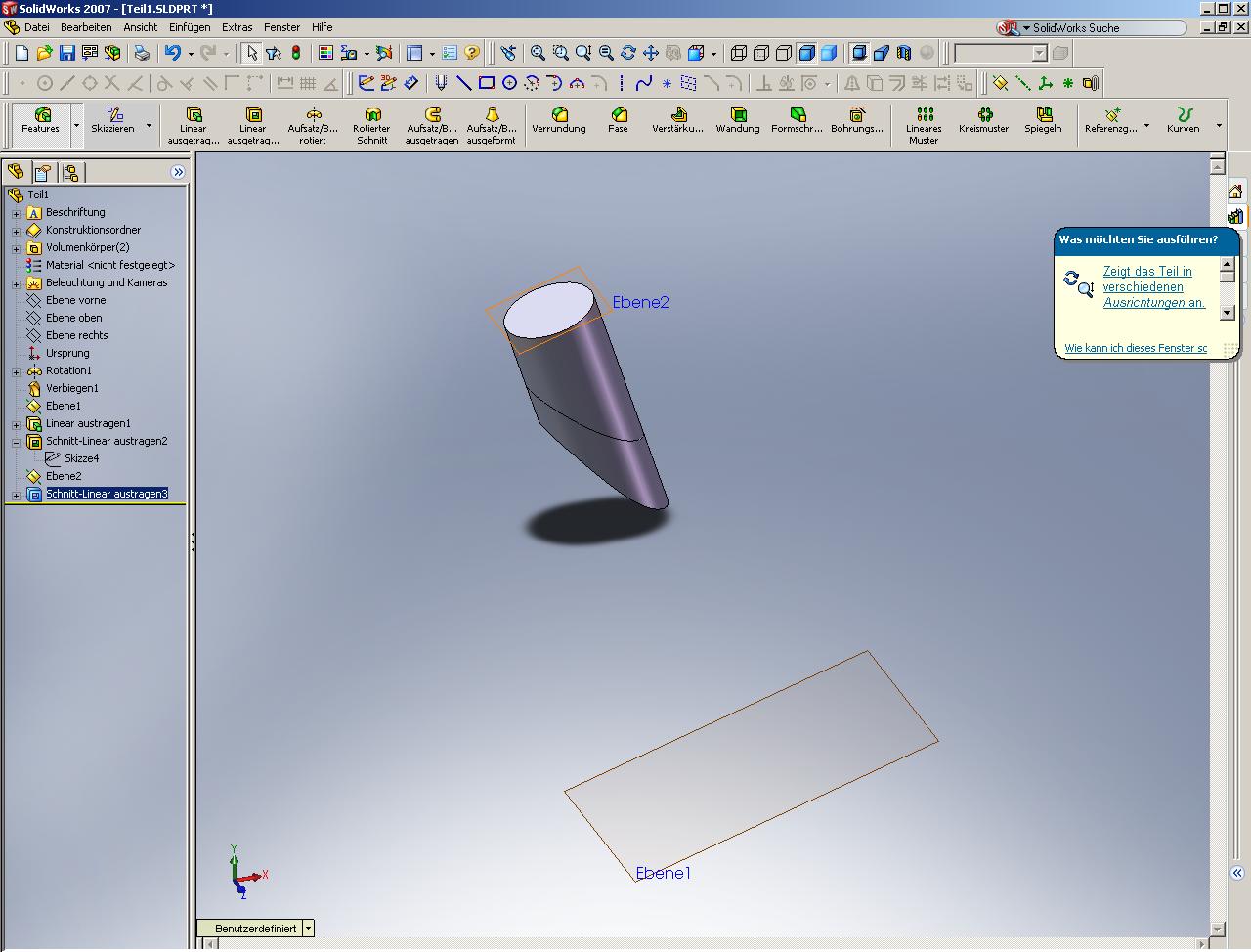This screenshot has width=1251, height=952.
Task: Expand the Beschriftung tree node
Action: coord(16,213)
